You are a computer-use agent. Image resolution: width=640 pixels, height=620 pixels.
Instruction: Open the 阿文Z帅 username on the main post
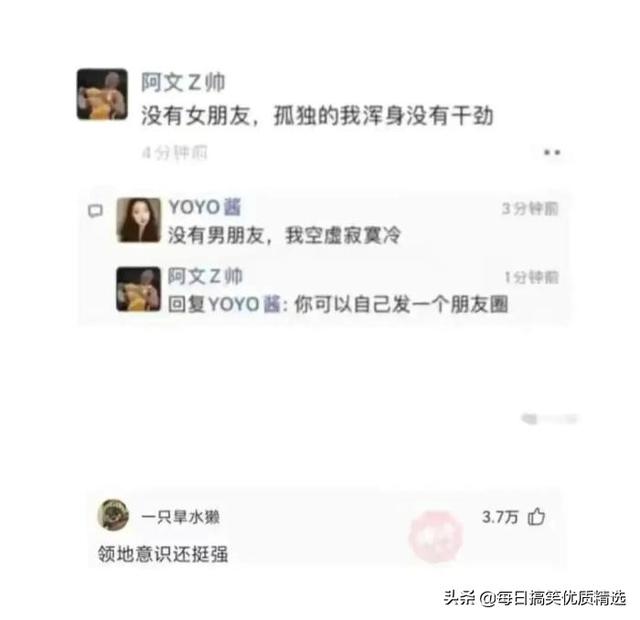pyautogui.click(x=183, y=82)
